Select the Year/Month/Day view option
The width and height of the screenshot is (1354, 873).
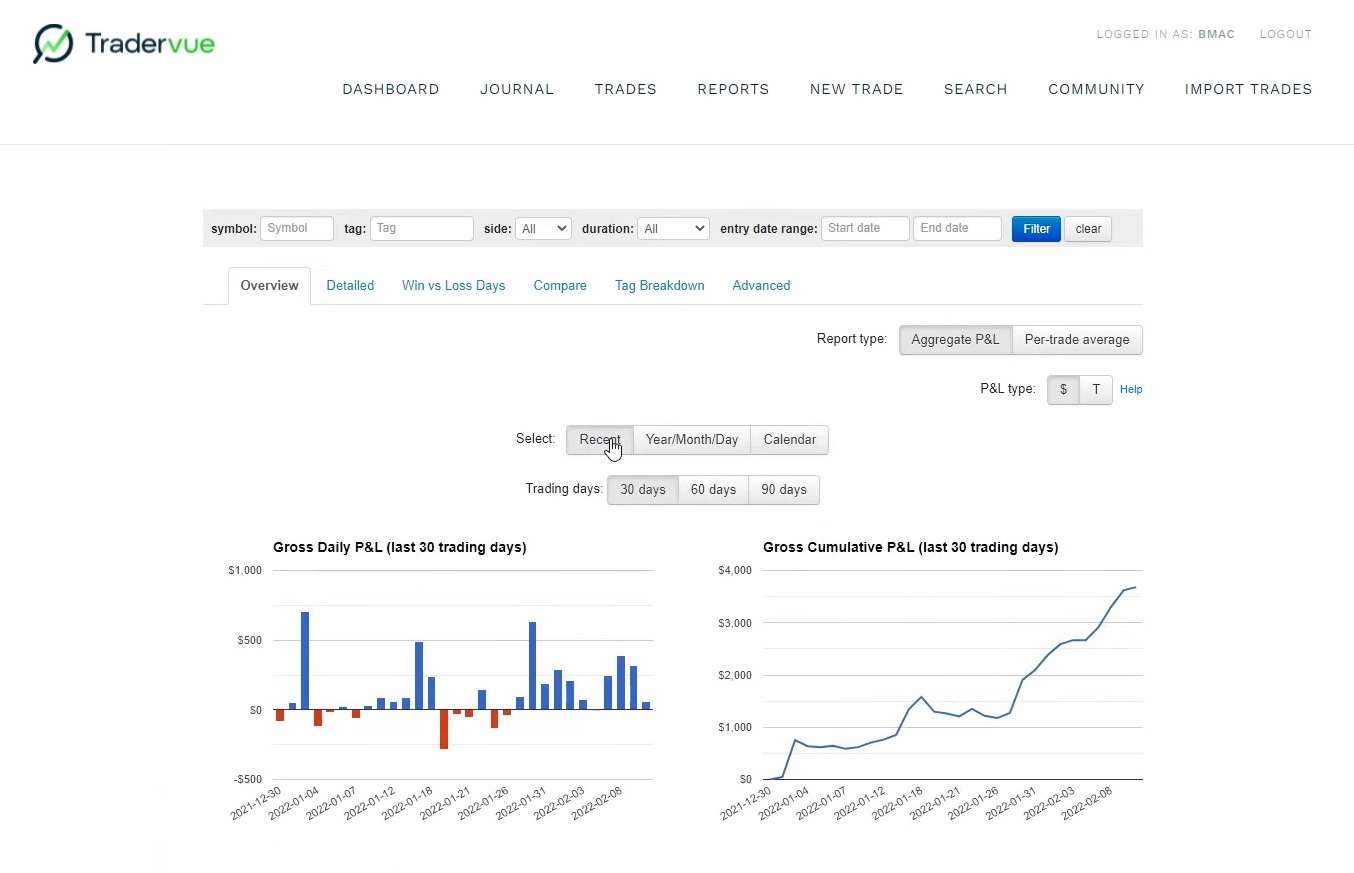click(692, 440)
